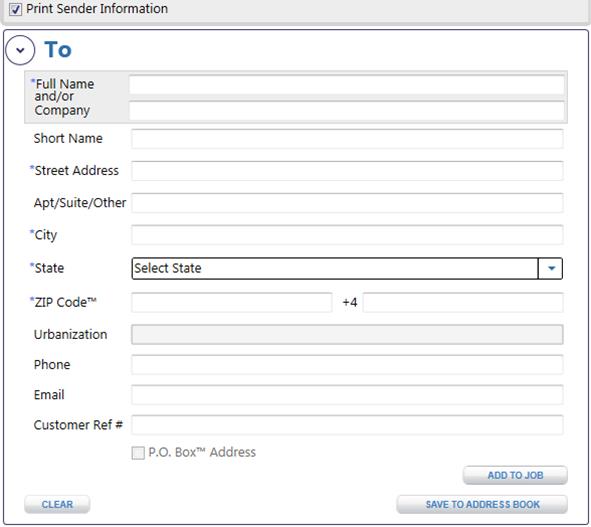The height and width of the screenshot is (527, 591).
Task: Uncheck Print Sender Information checkbox
Action: click(x=15, y=9)
